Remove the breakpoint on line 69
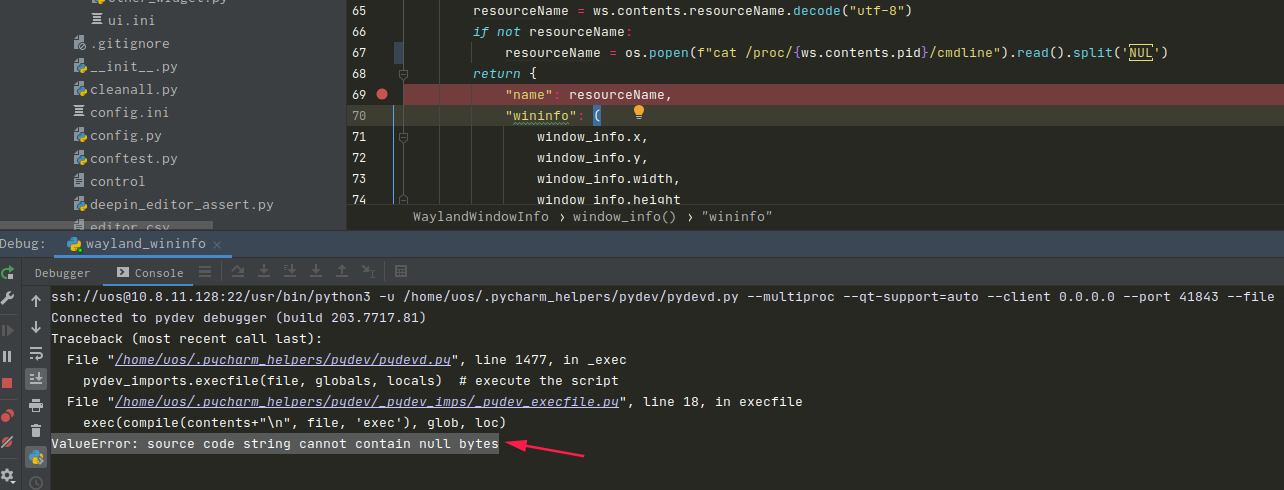 click(x=382, y=94)
